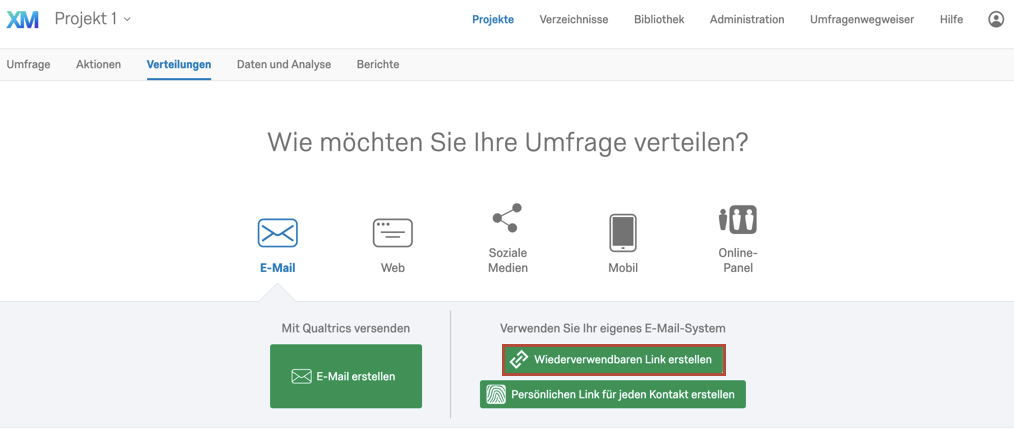Click Wiederverwendbaren Link erstellen button
This screenshot has width=1014, height=430.
614,360
